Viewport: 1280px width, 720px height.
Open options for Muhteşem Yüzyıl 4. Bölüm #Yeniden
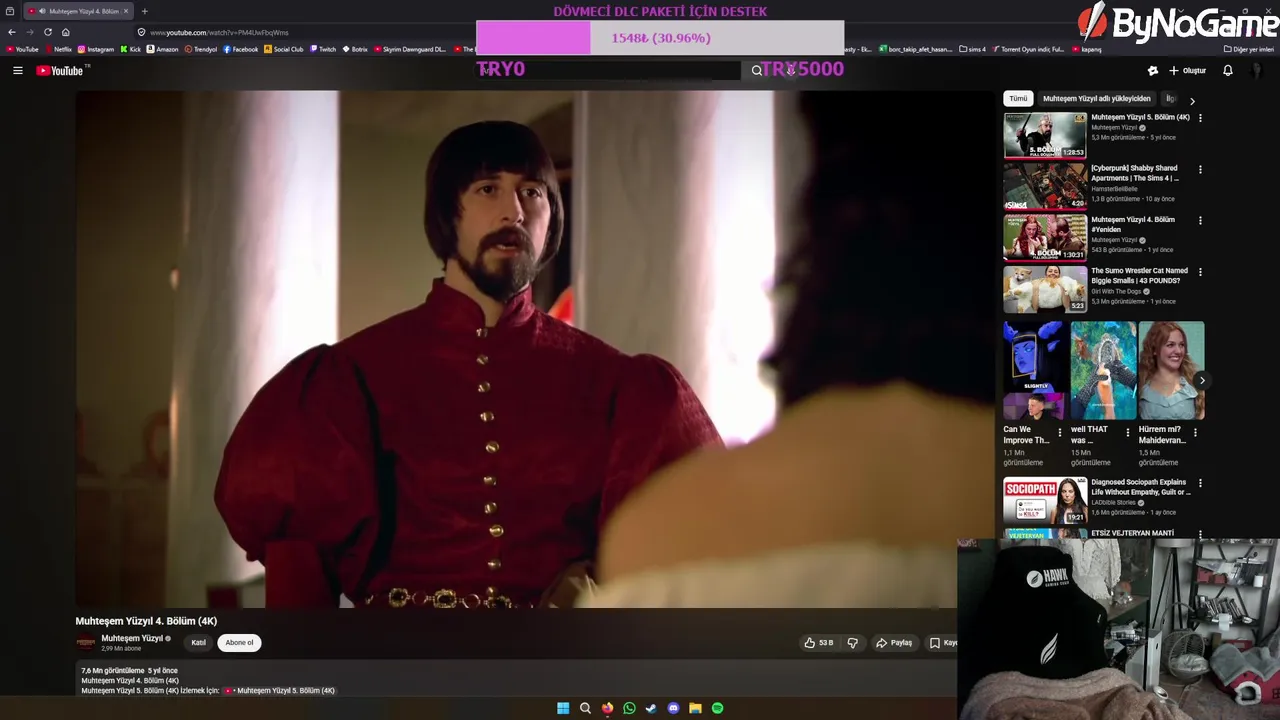pos(1200,220)
